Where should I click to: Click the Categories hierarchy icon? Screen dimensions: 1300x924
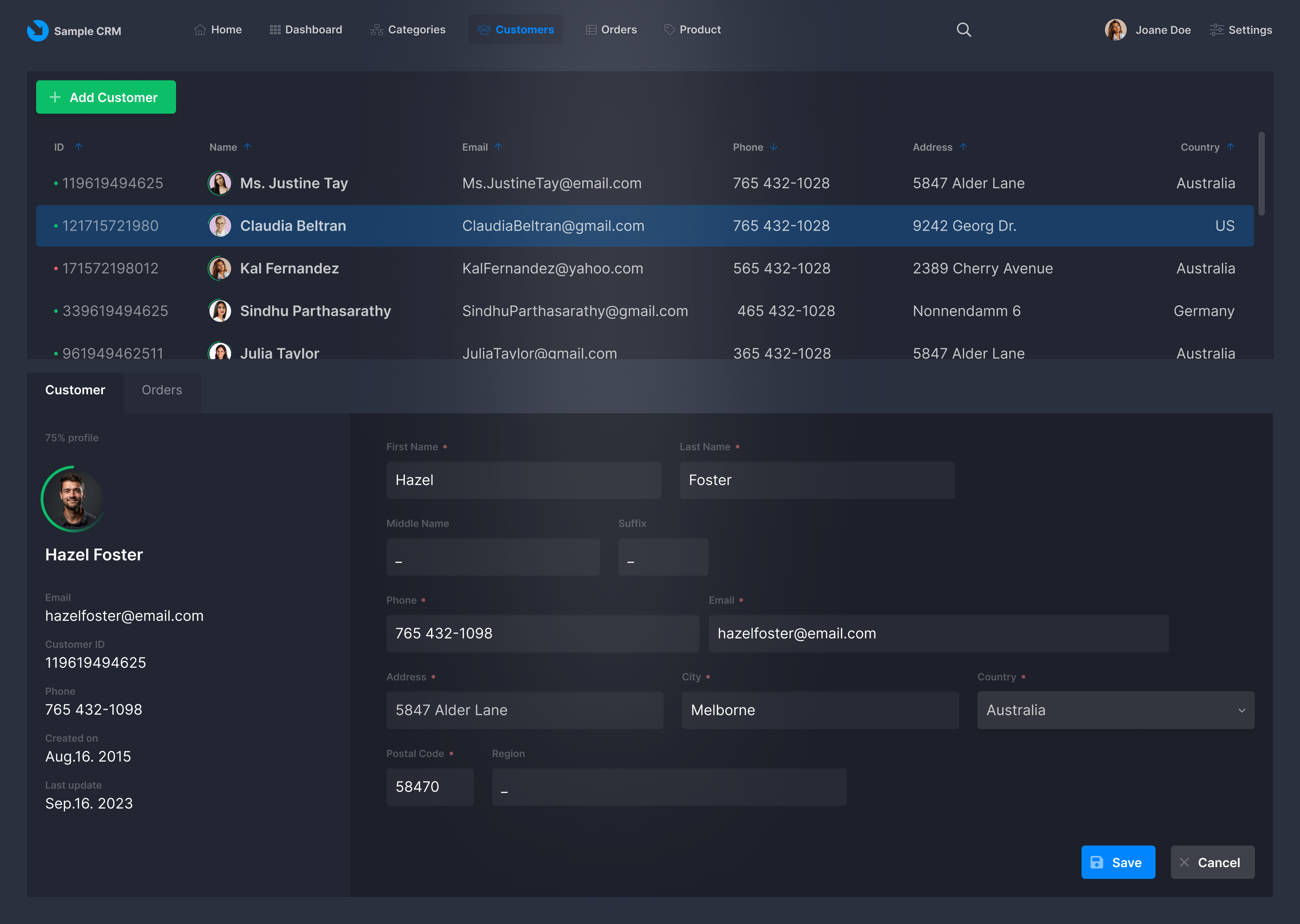tap(376, 30)
